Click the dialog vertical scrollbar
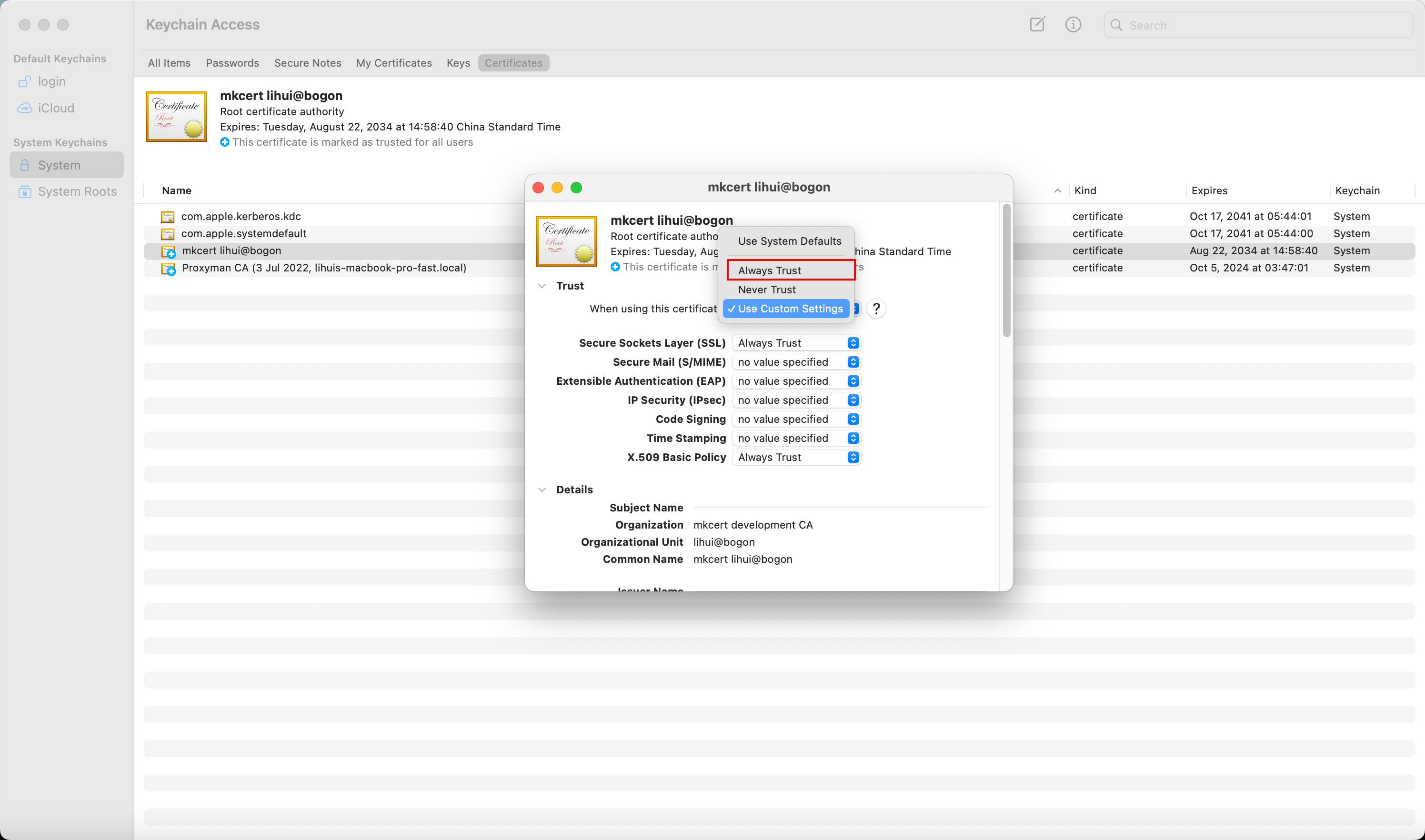This screenshot has width=1425, height=840. pyautogui.click(x=1006, y=270)
